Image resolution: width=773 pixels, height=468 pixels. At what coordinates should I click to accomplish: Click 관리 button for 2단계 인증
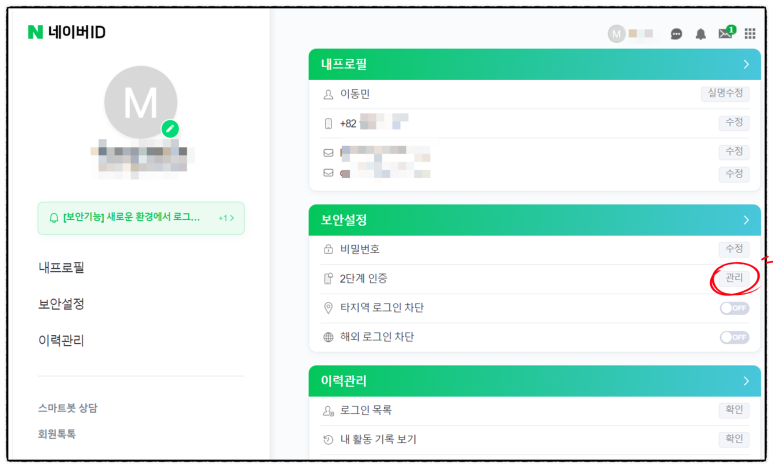click(734, 278)
